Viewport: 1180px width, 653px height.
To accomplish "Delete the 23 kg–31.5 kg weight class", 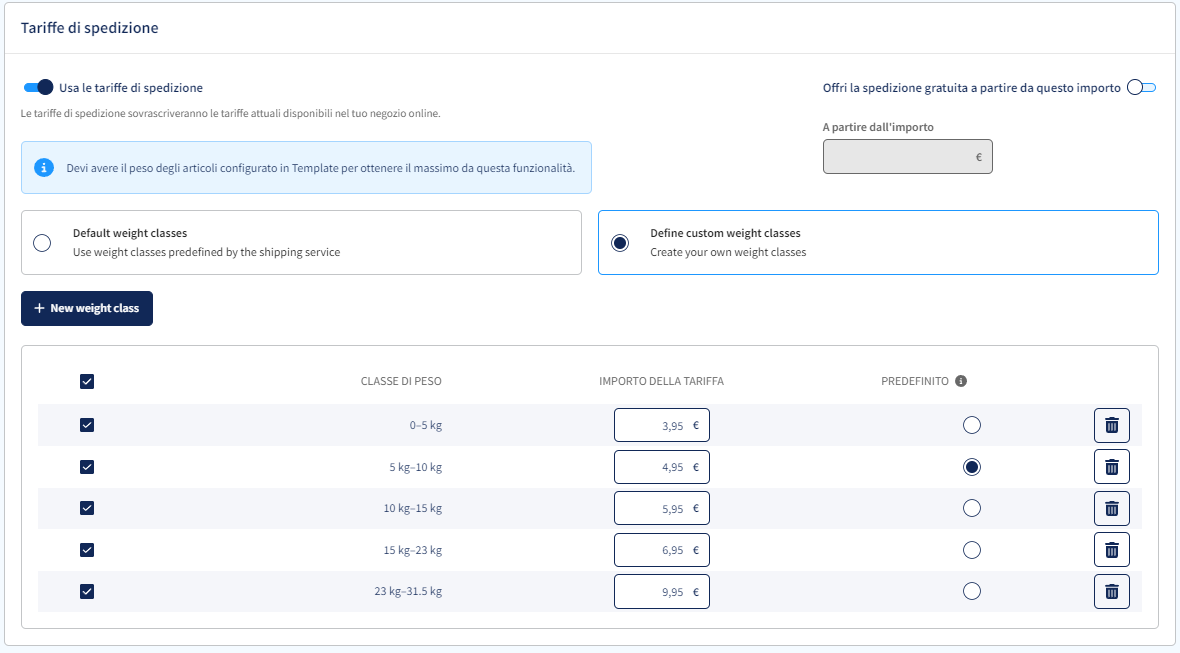I will [x=1112, y=591].
